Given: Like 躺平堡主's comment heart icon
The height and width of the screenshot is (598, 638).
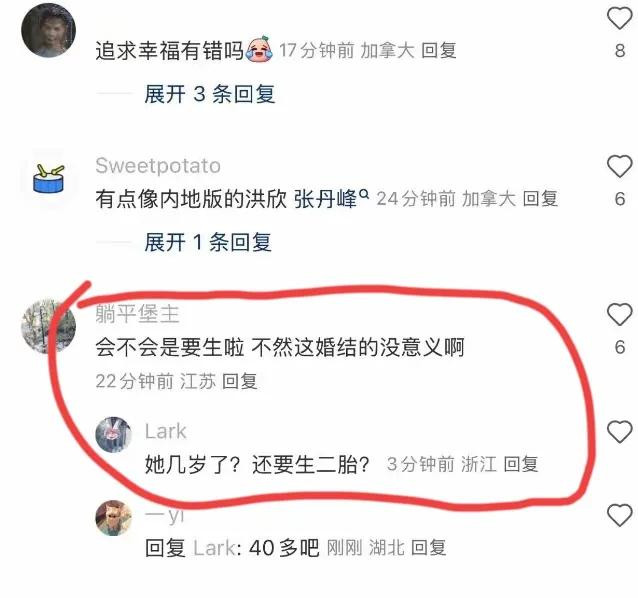Looking at the screenshot, I should pyautogui.click(x=619, y=314).
